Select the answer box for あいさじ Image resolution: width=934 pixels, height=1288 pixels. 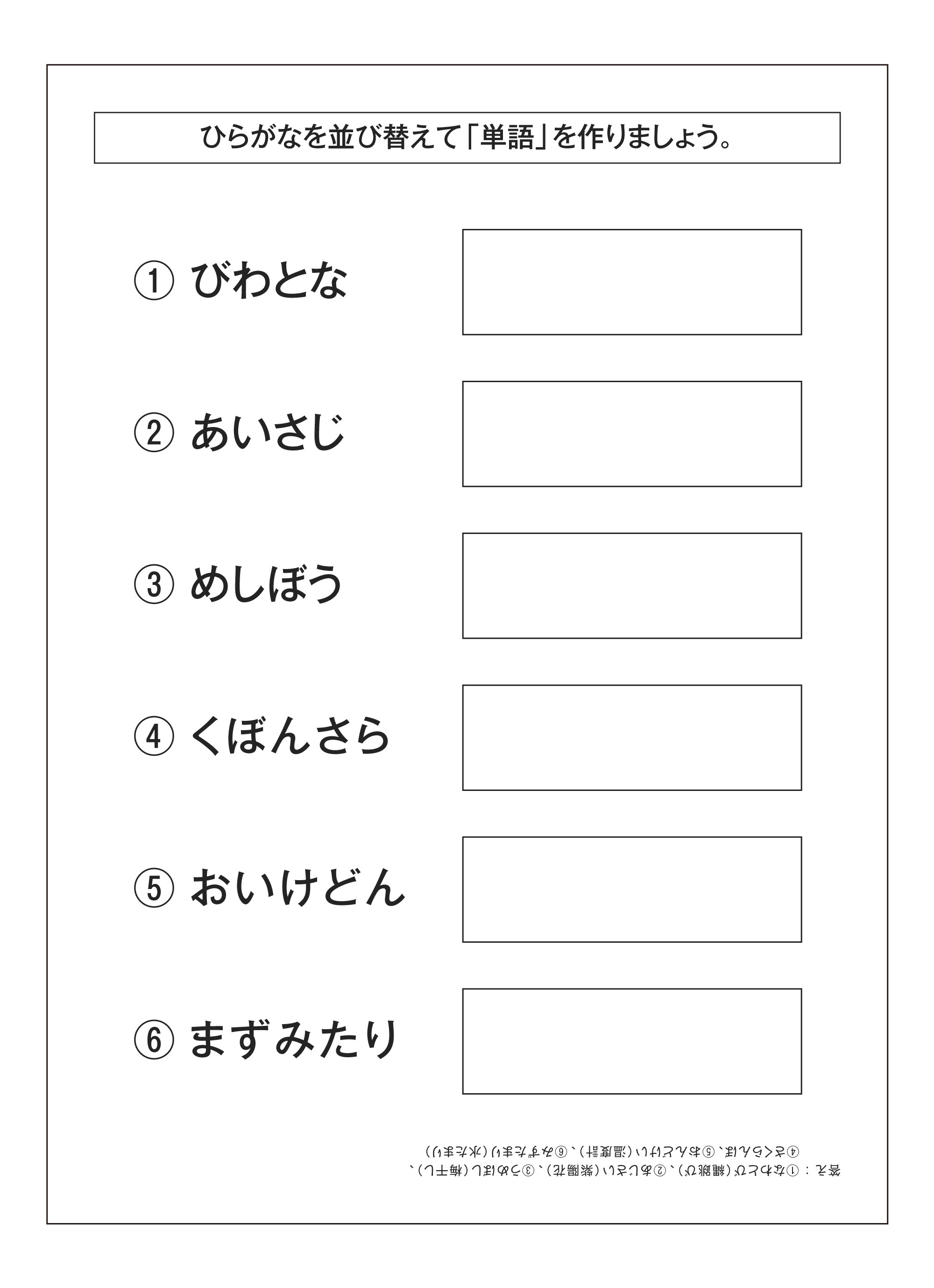tap(632, 434)
